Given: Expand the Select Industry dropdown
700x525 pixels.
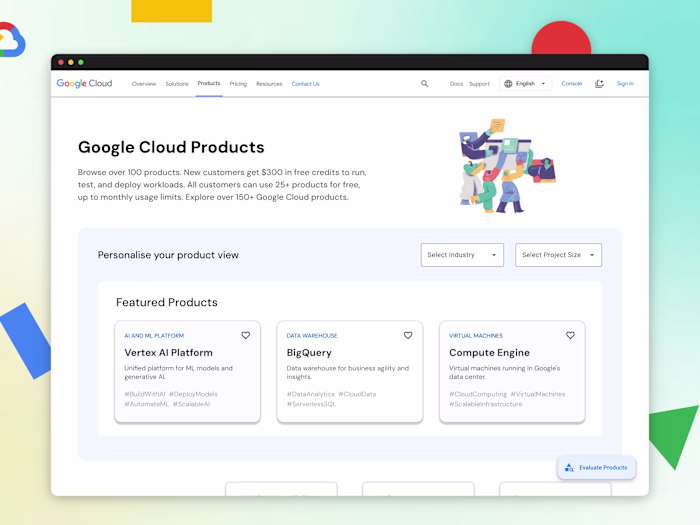Looking at the screenshot, I should 462,255.
